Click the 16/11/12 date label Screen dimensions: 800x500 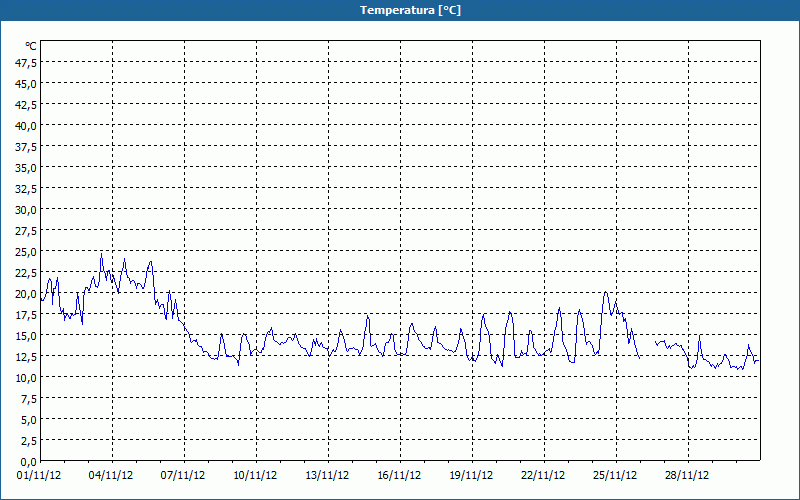click(399, 476)
